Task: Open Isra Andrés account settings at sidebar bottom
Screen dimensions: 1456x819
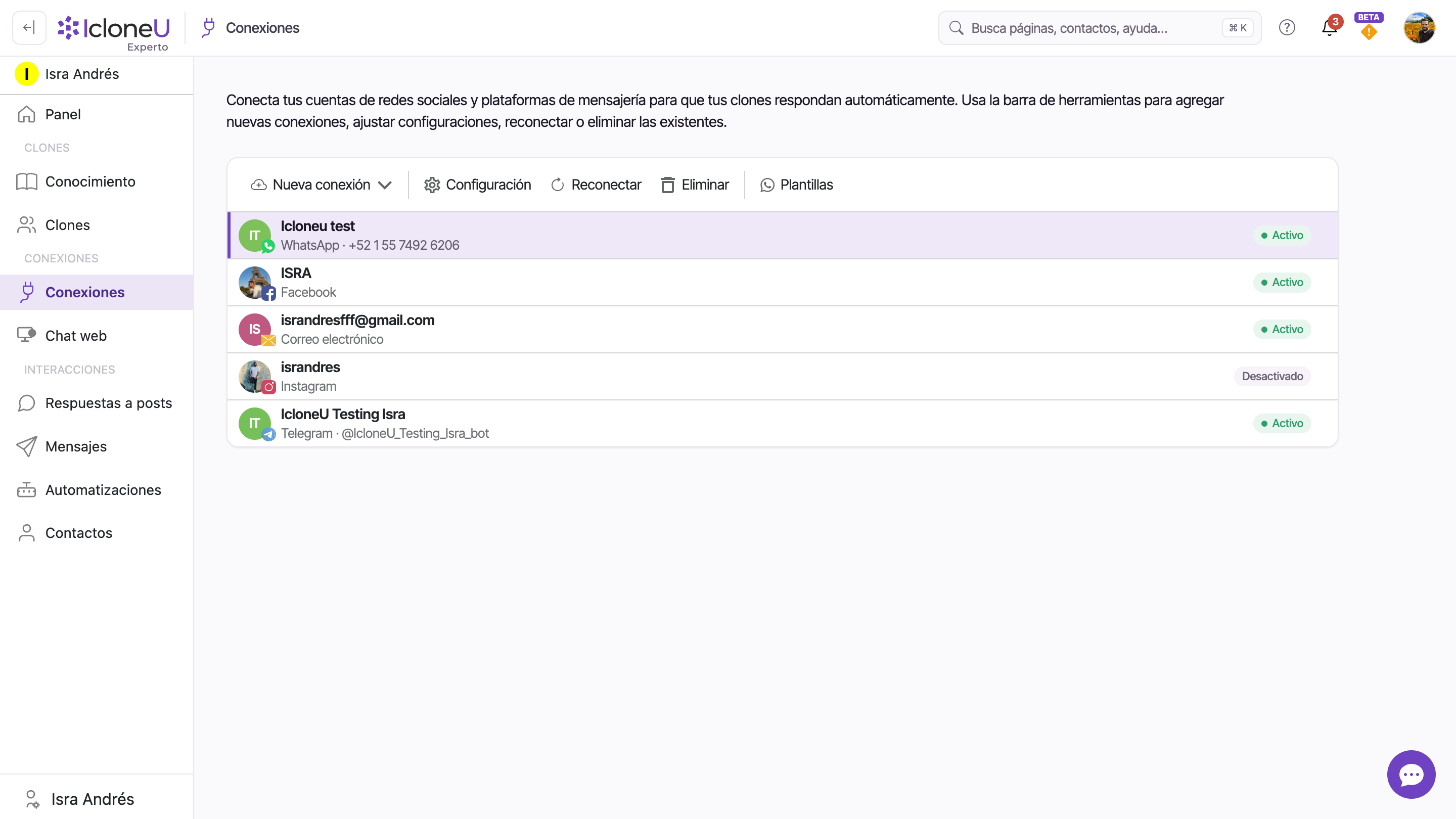Action: coord(97,799)
